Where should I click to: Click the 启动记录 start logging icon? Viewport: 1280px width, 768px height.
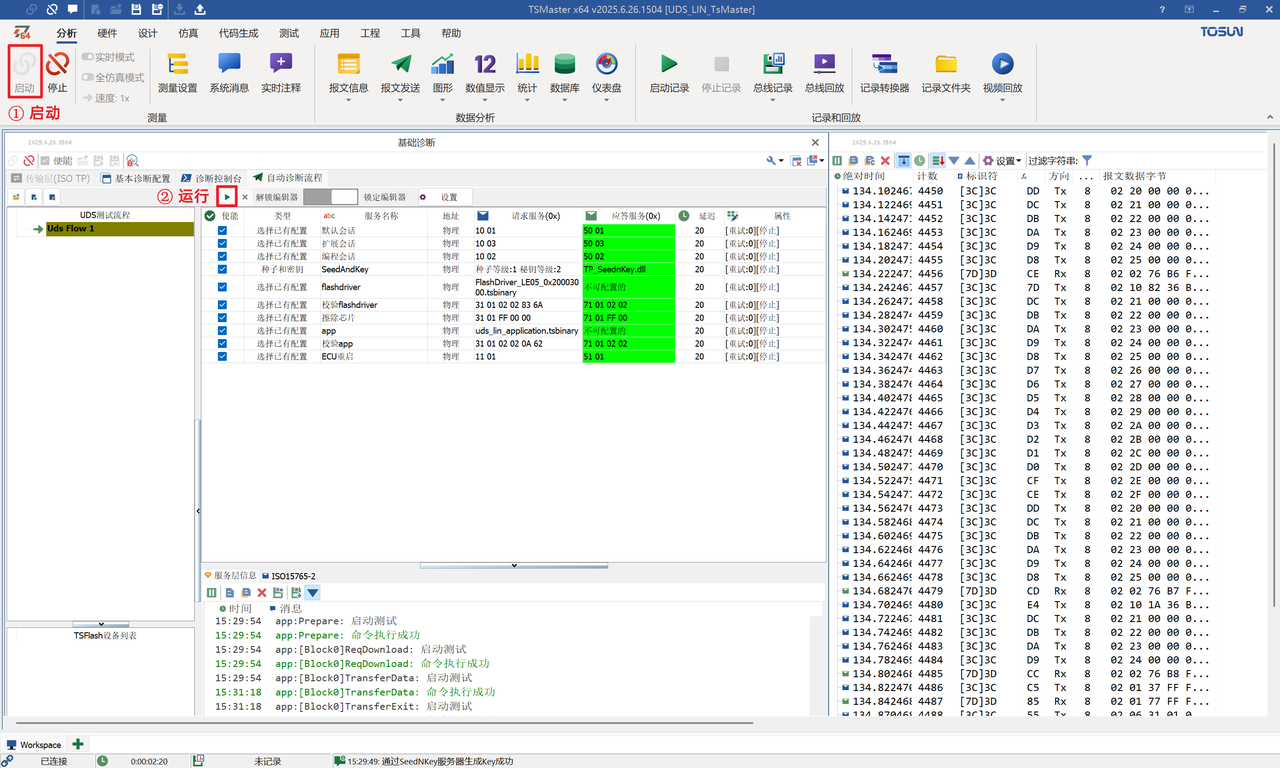(669, 70)
